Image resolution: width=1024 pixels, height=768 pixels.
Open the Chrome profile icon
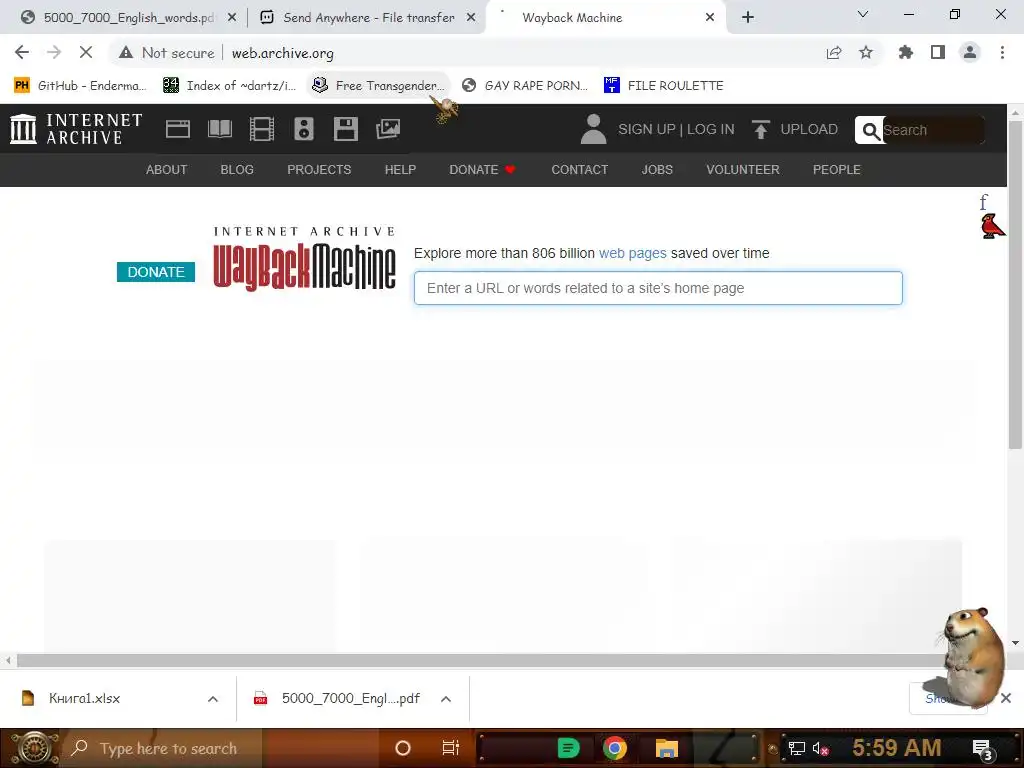pos(970,52)
